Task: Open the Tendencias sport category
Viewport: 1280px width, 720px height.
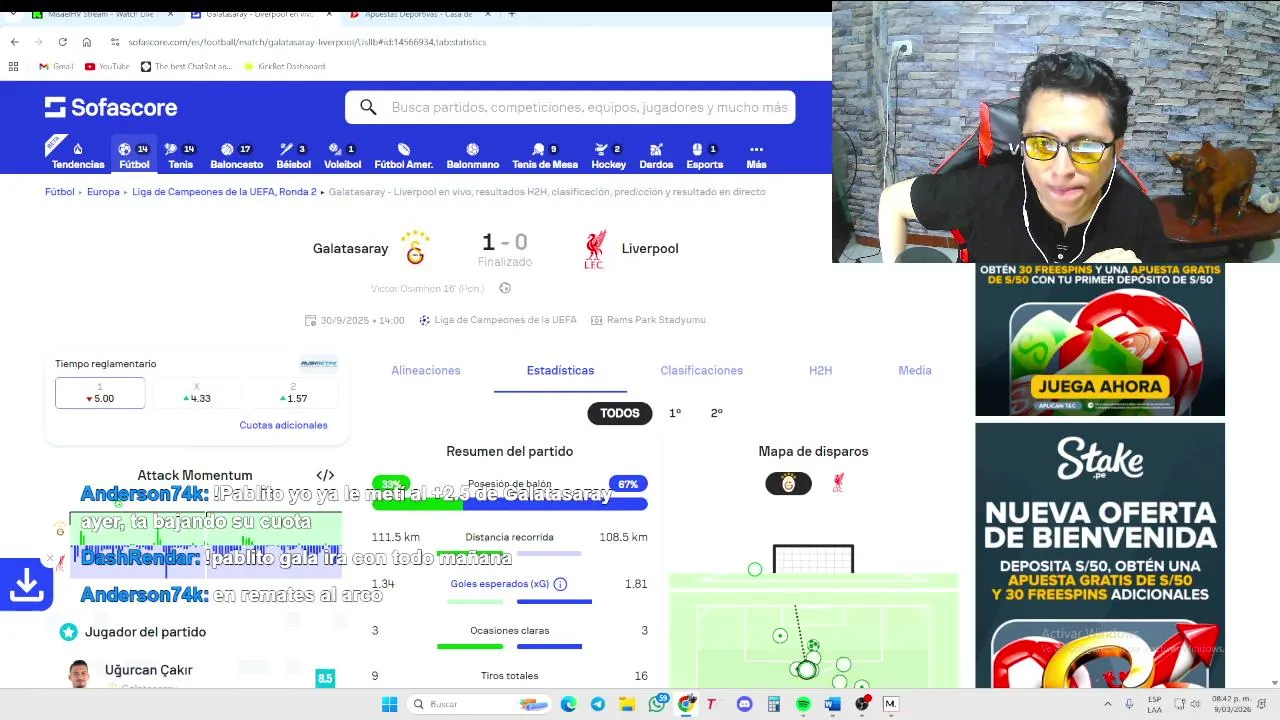Action: coord(78,155)
